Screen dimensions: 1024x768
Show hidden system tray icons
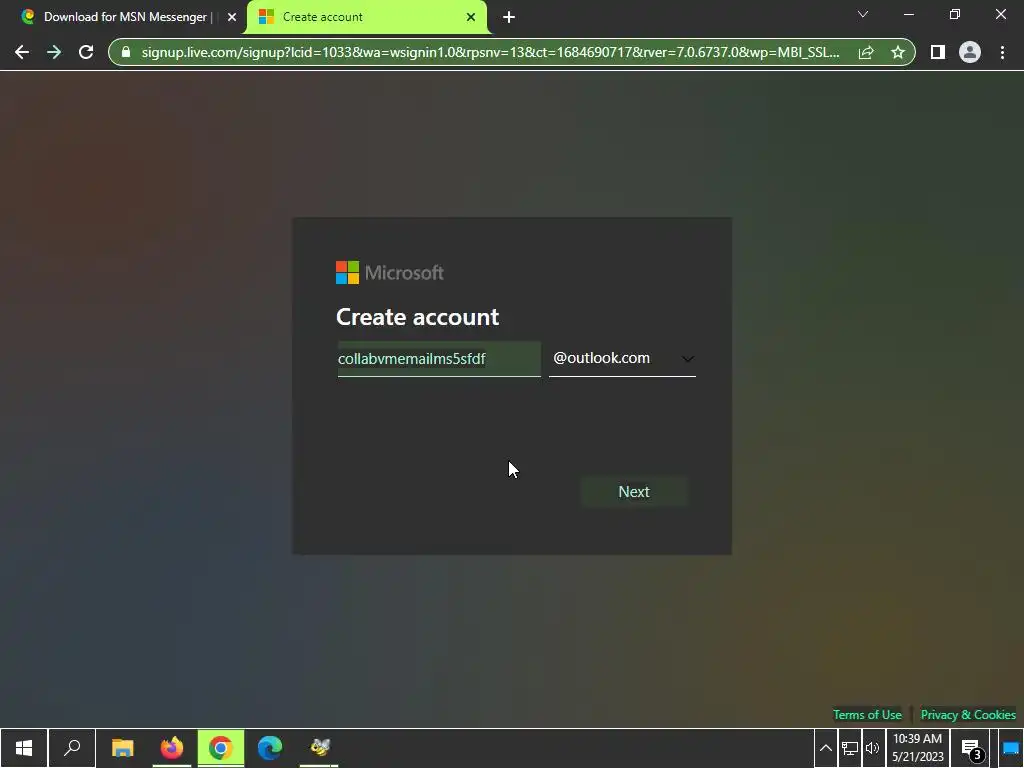[x=825, y=748]
